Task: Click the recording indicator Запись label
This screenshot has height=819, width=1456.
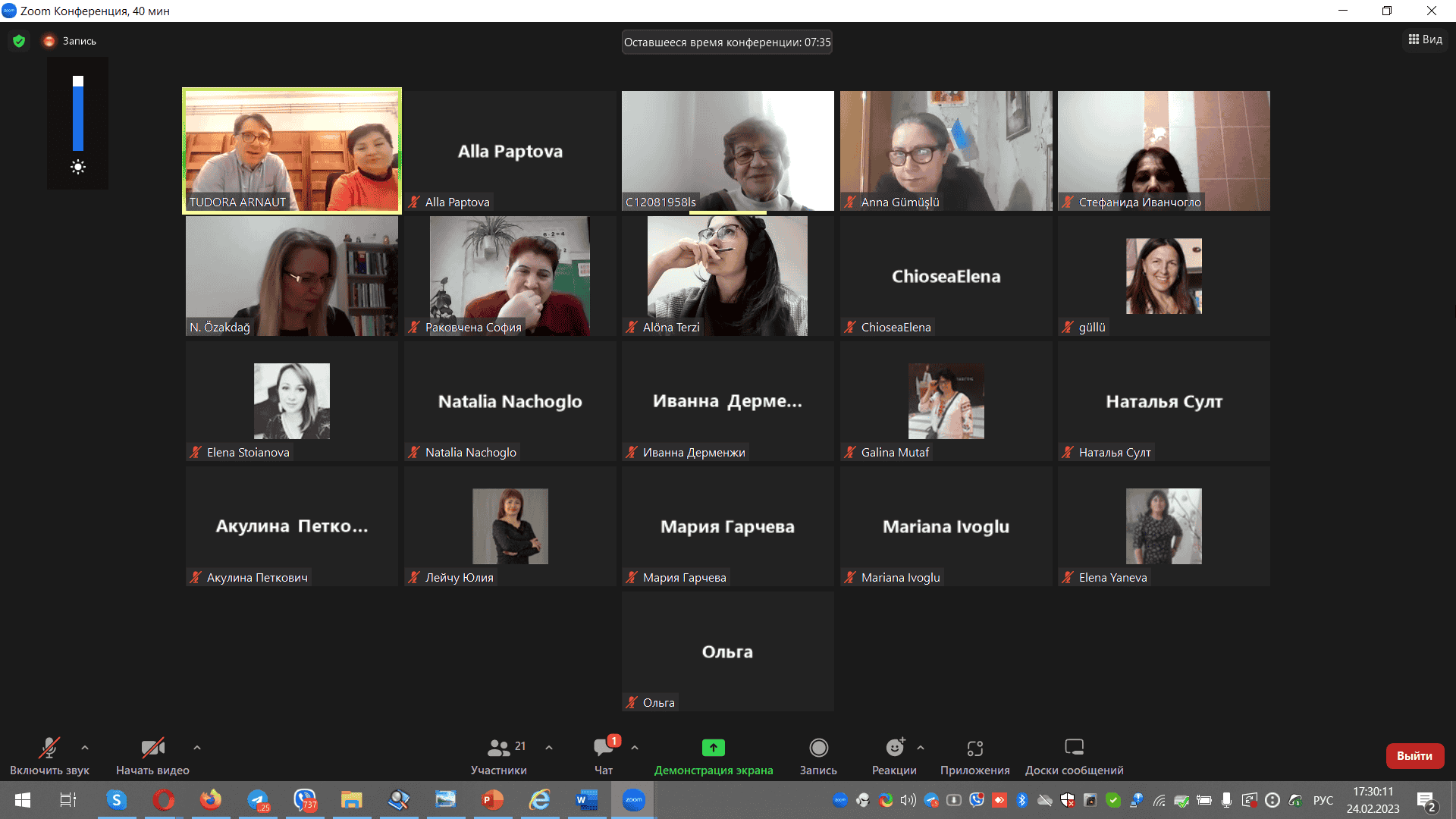Action: pyautogui.click(x=79, y=41)
